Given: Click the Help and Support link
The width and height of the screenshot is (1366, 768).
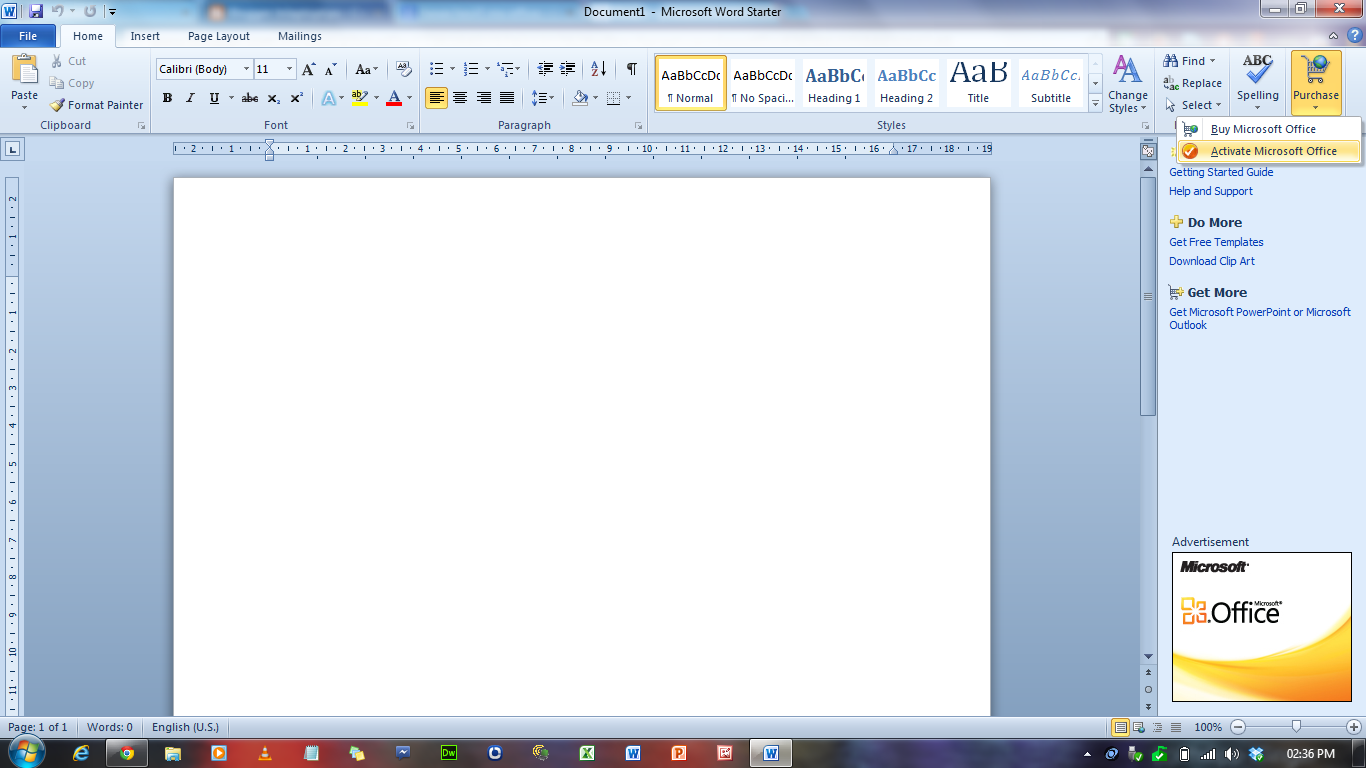Looking at the screenshot, I should pos(1211,191).
